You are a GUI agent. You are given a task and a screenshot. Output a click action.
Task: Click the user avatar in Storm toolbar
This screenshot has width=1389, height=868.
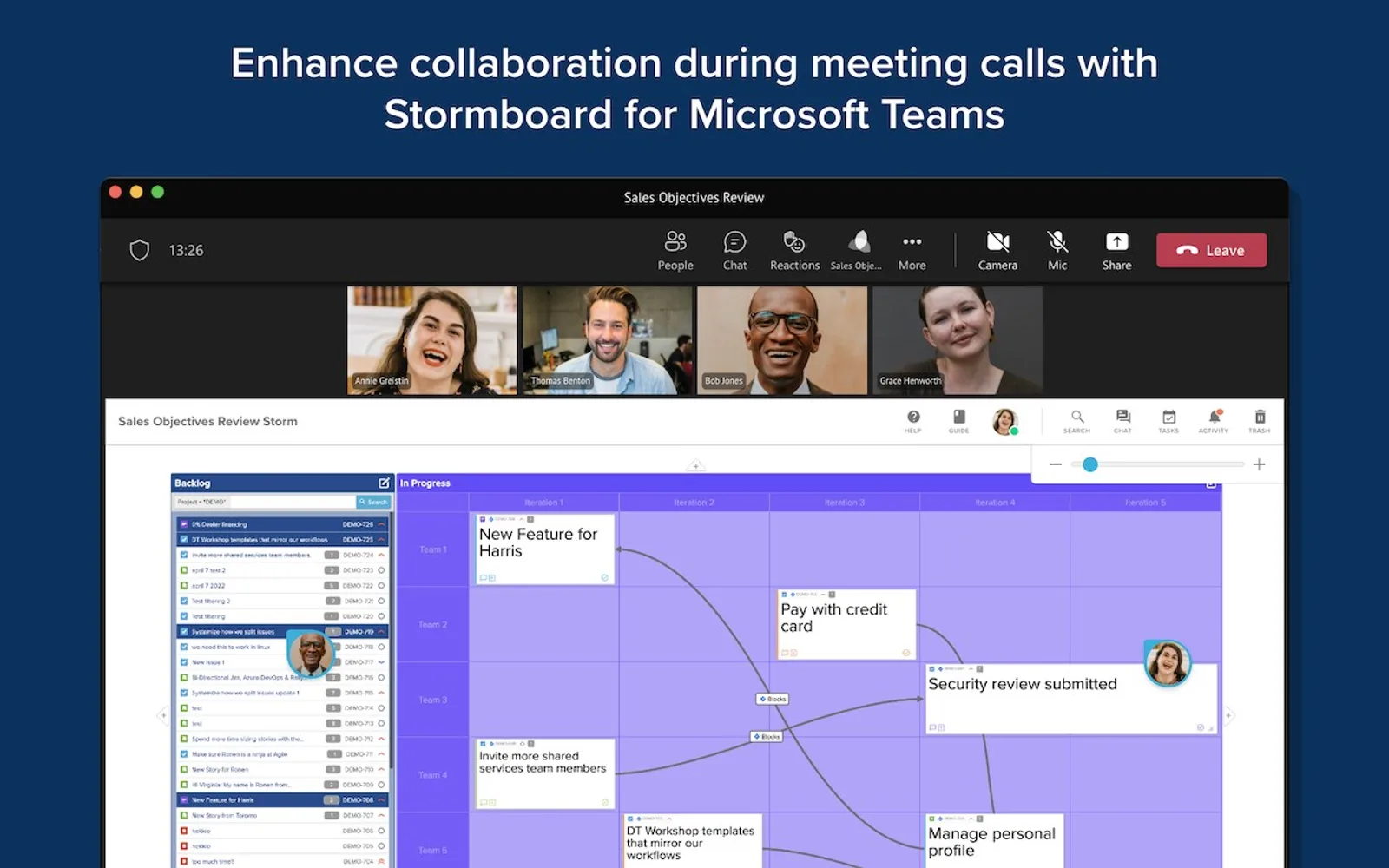[1005, 421]
